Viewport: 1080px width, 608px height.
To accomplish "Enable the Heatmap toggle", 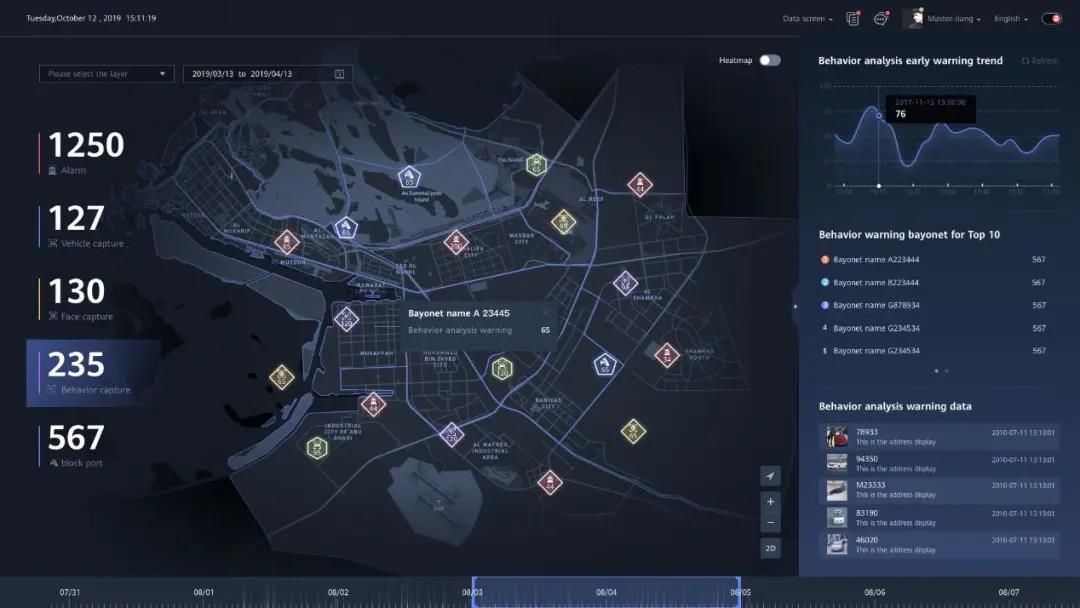I will 769,61.
